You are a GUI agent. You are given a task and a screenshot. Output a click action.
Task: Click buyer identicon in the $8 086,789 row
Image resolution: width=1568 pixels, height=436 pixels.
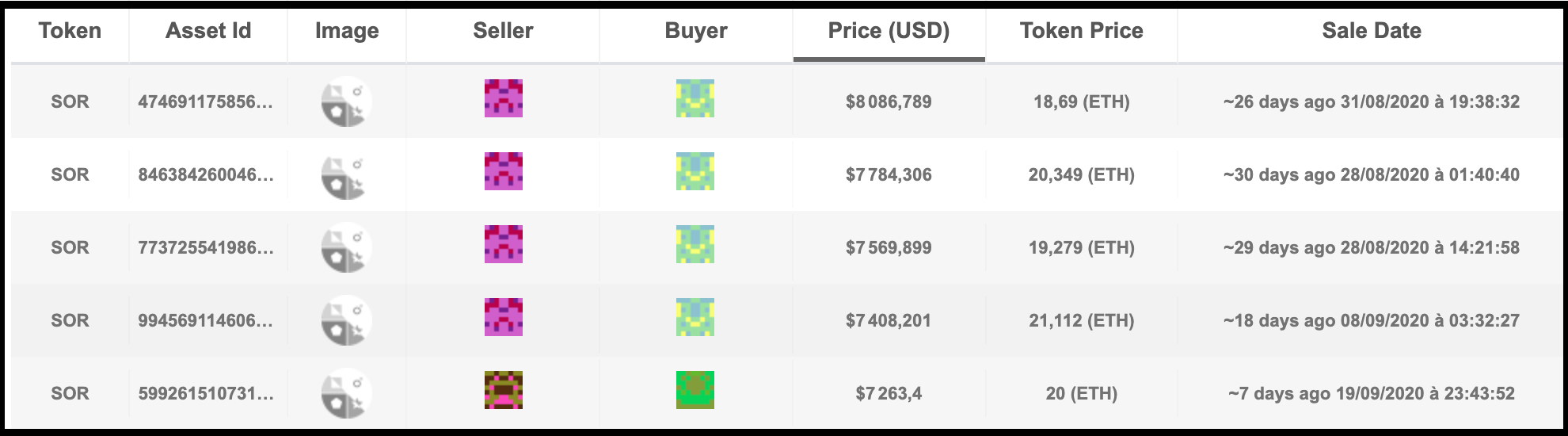pos(695,98)
